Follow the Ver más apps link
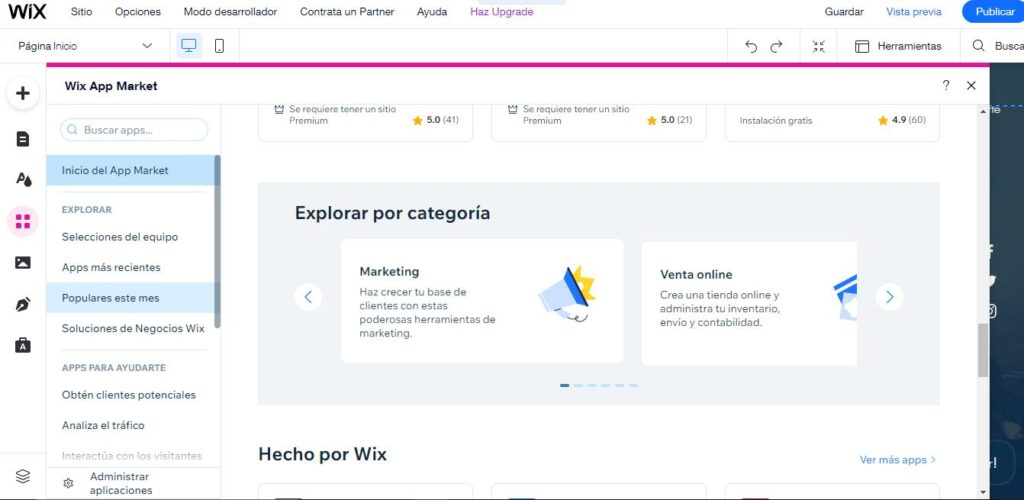The image size is (1024, 500). tap(897, 460)
